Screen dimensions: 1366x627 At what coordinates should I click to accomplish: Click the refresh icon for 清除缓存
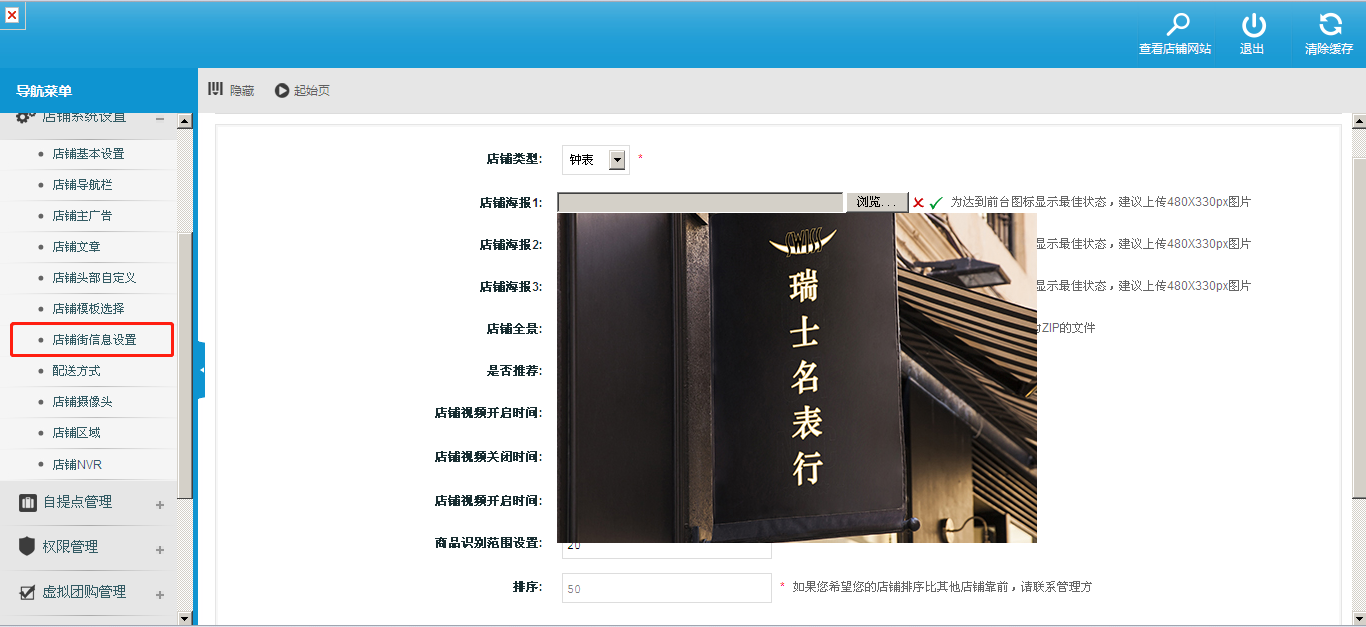1330,24
